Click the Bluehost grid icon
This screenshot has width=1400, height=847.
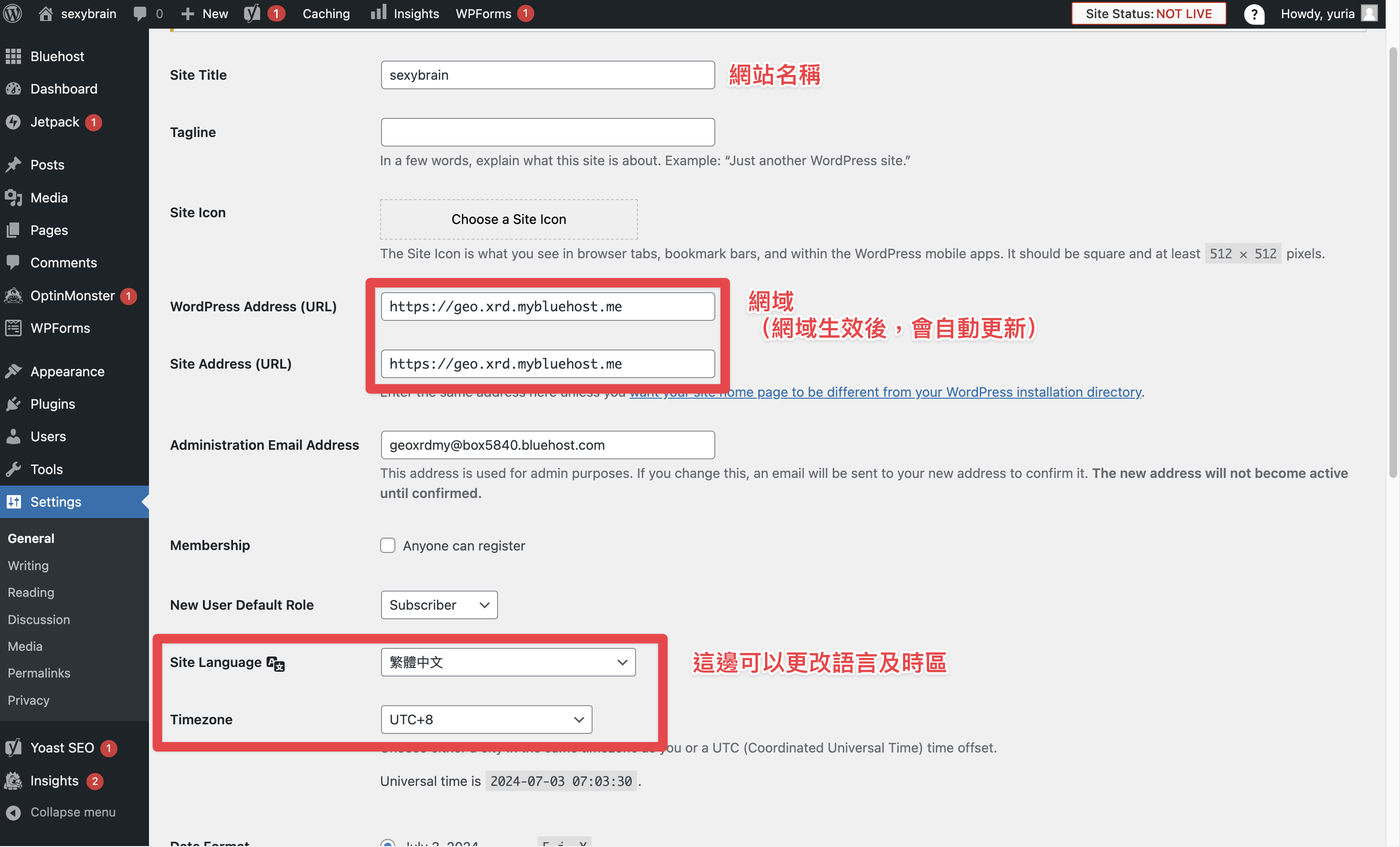(x=14, y=56)
